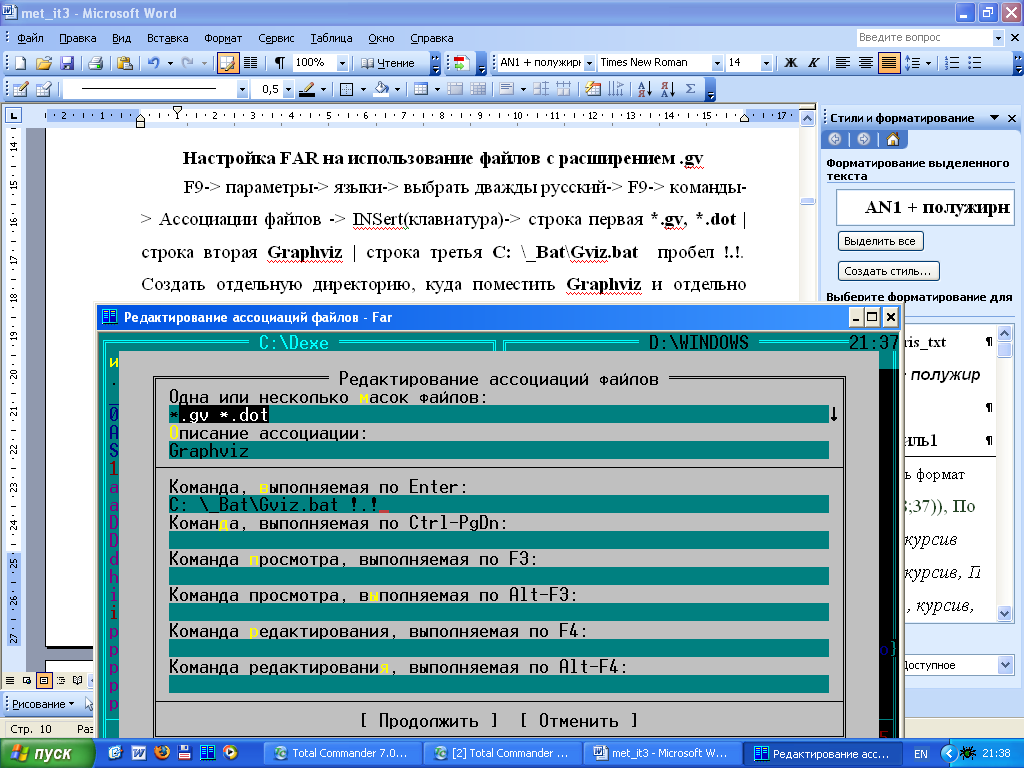Open the font size 14 dropdown

coord(766,63)
